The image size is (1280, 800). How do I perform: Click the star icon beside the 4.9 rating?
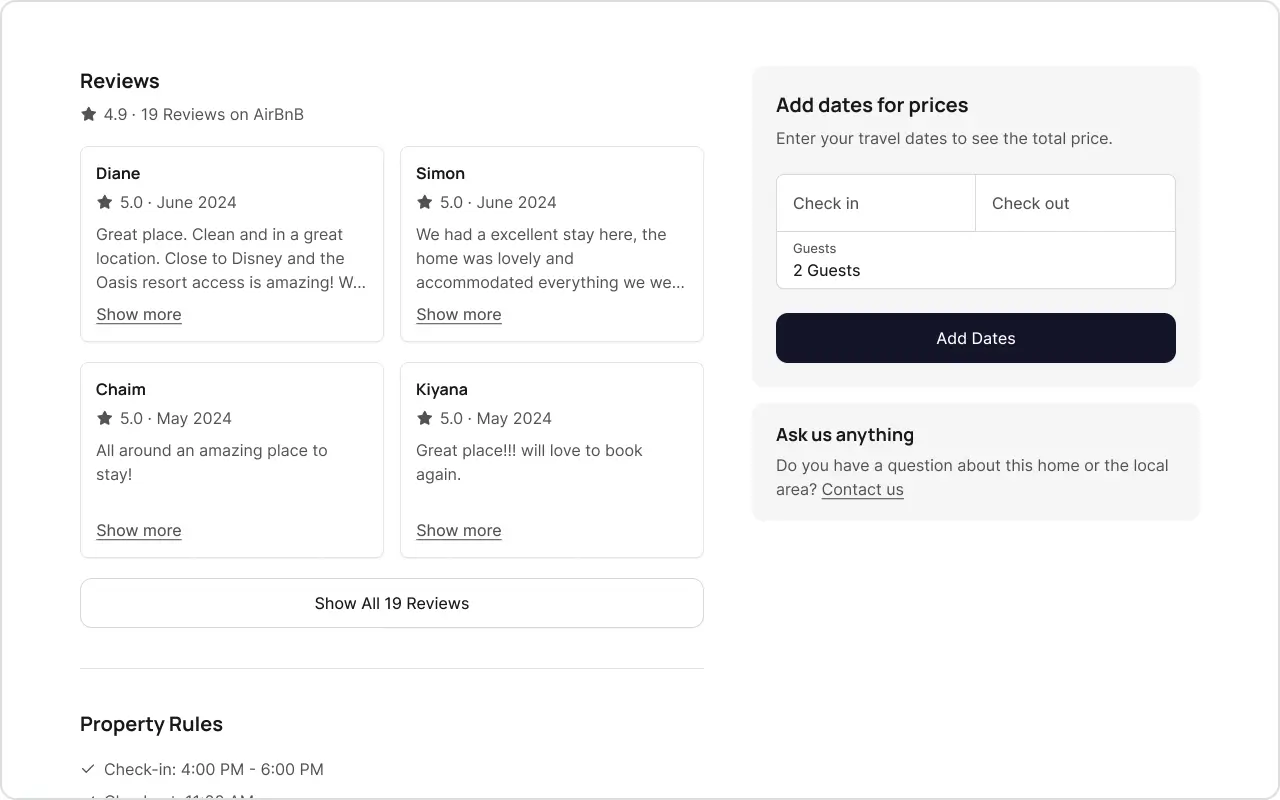pos(89,114)
